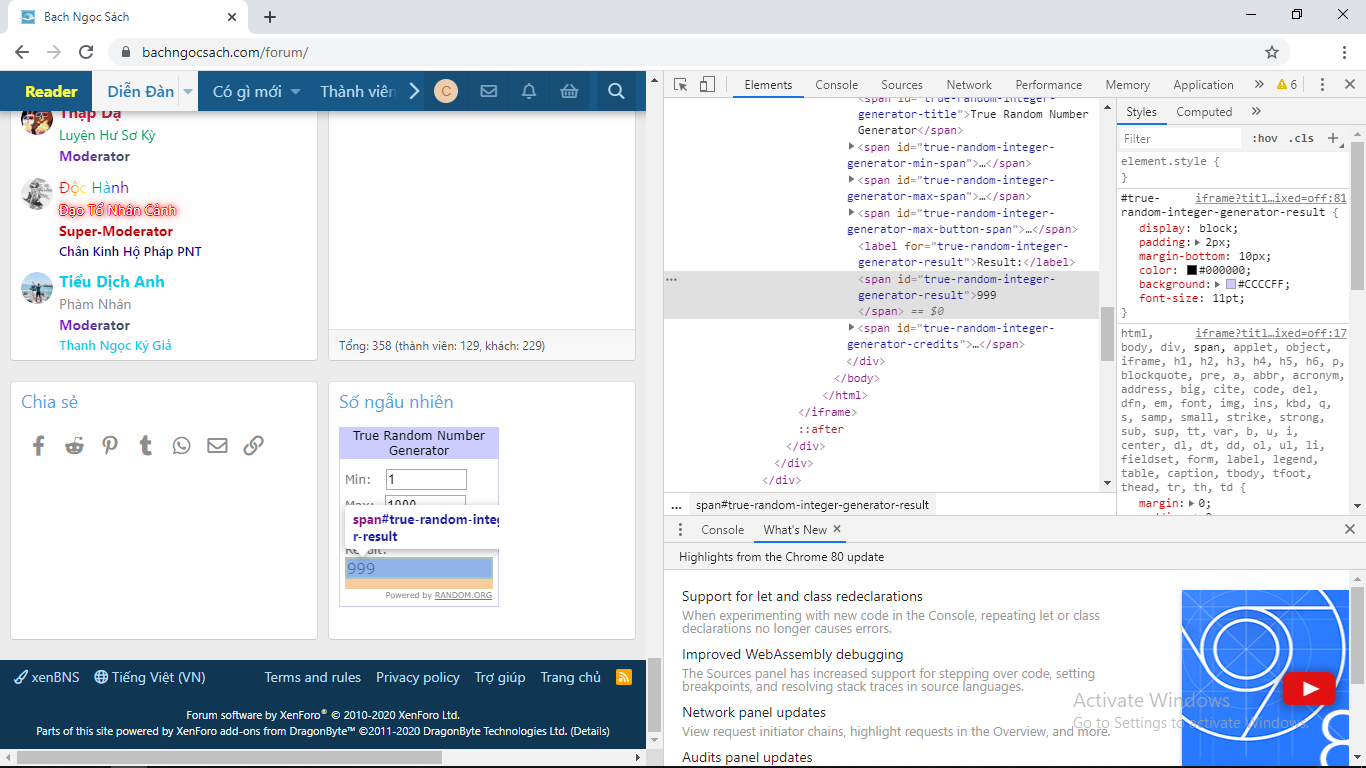This screenshot has width=1366, height=768.
Task: Open the forum search icon
Action: [616, 92]
